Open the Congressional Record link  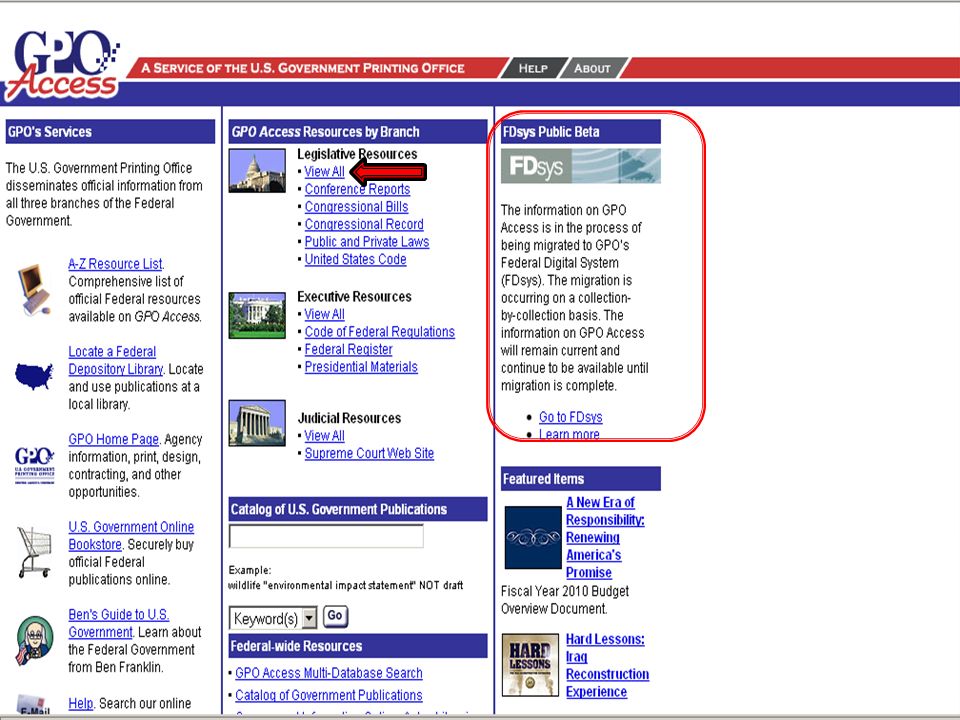point(364,225)
